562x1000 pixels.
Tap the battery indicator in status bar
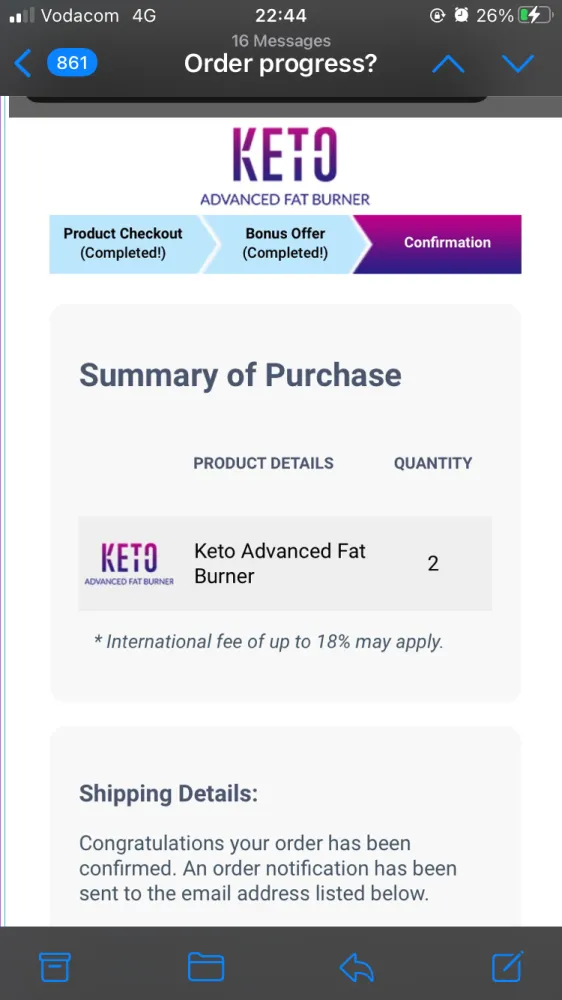pos(535,15)
